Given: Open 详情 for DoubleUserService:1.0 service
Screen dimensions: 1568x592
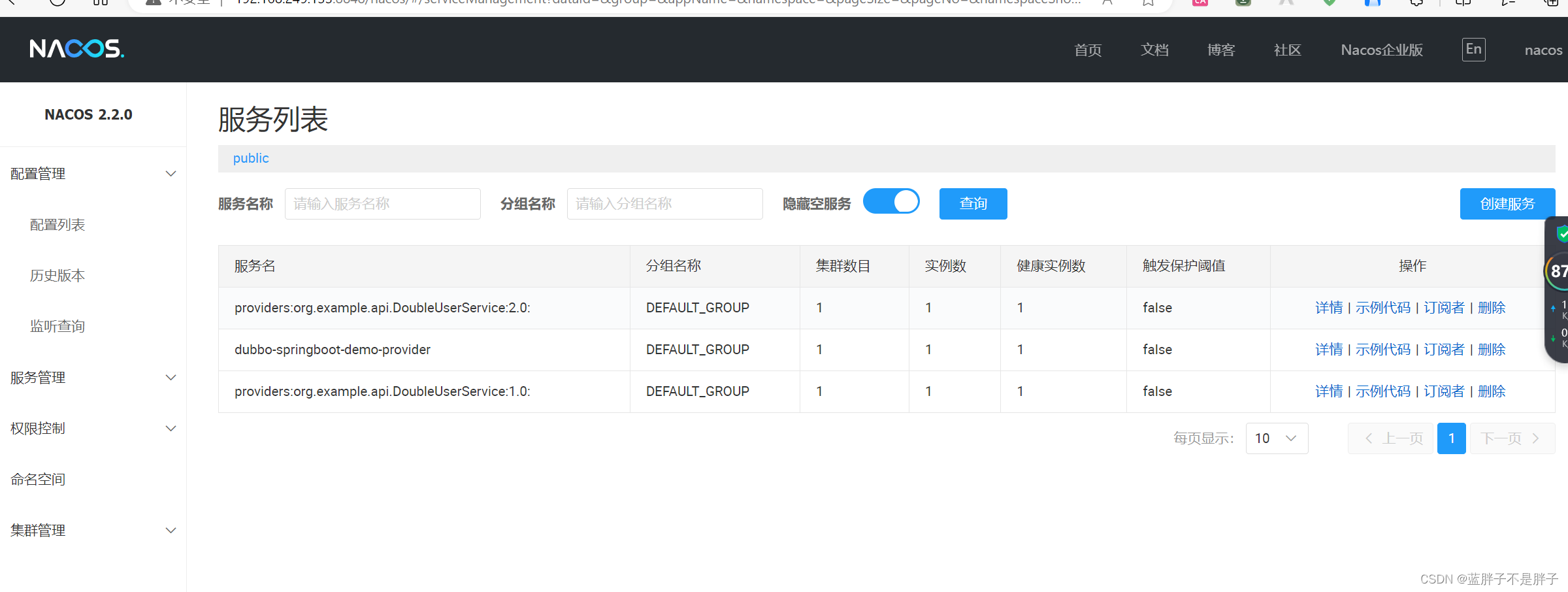Looking at the screenshot, I should tap(1329, 391).
